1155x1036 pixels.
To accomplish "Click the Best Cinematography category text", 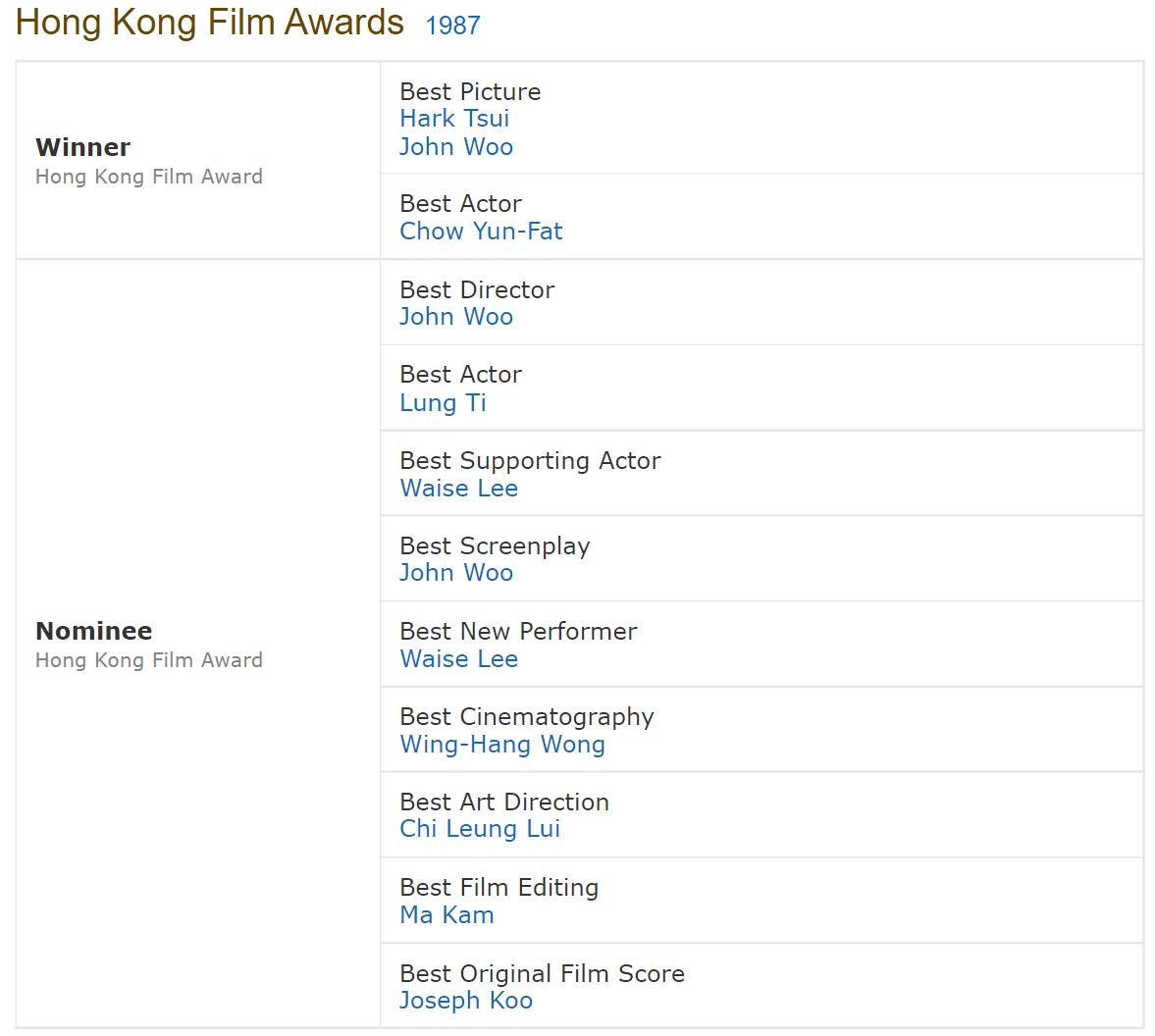I will coord(527,717).
